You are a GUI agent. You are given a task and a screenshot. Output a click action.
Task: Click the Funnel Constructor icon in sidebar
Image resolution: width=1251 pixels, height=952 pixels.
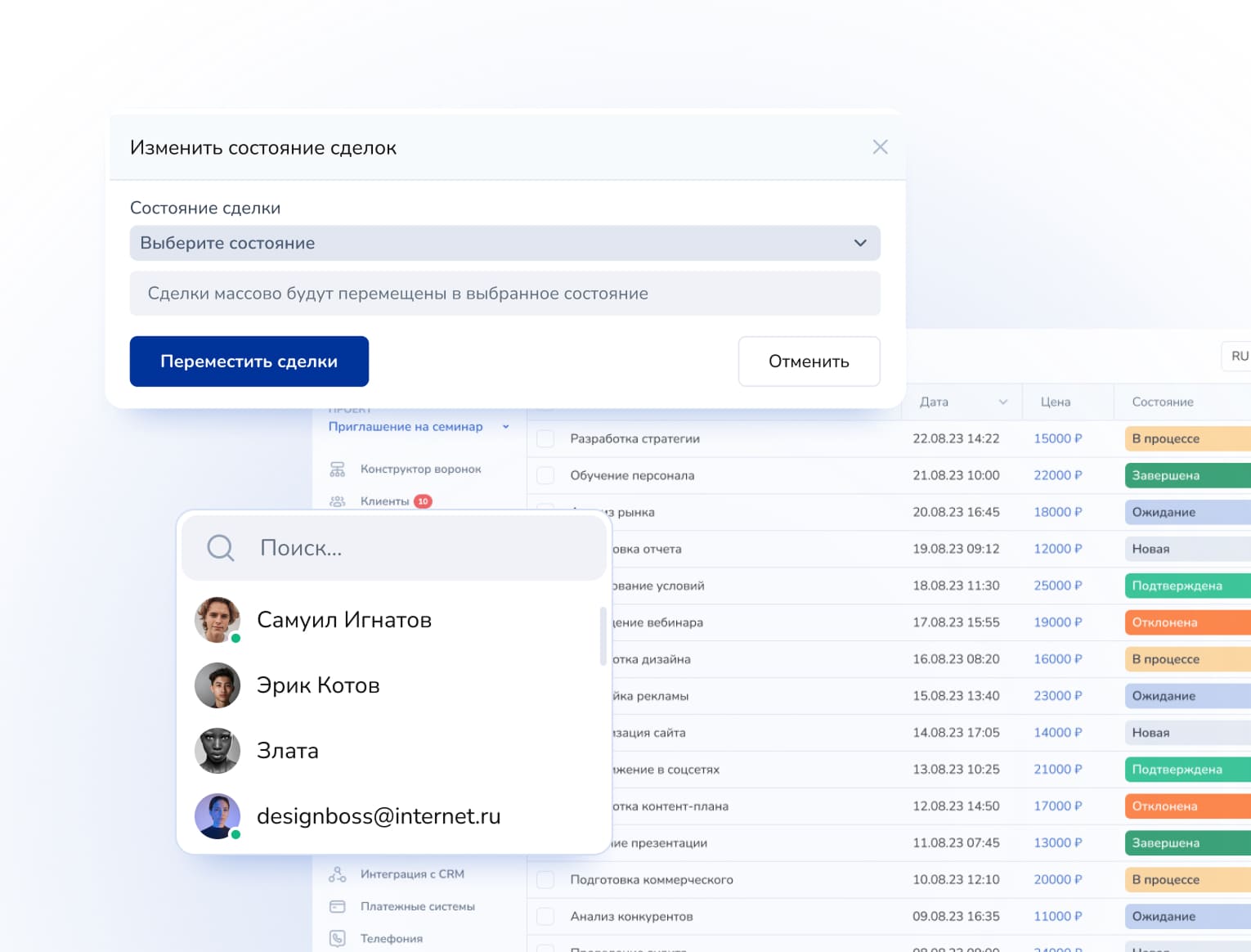pyautogui.click(x=337, y=469)
